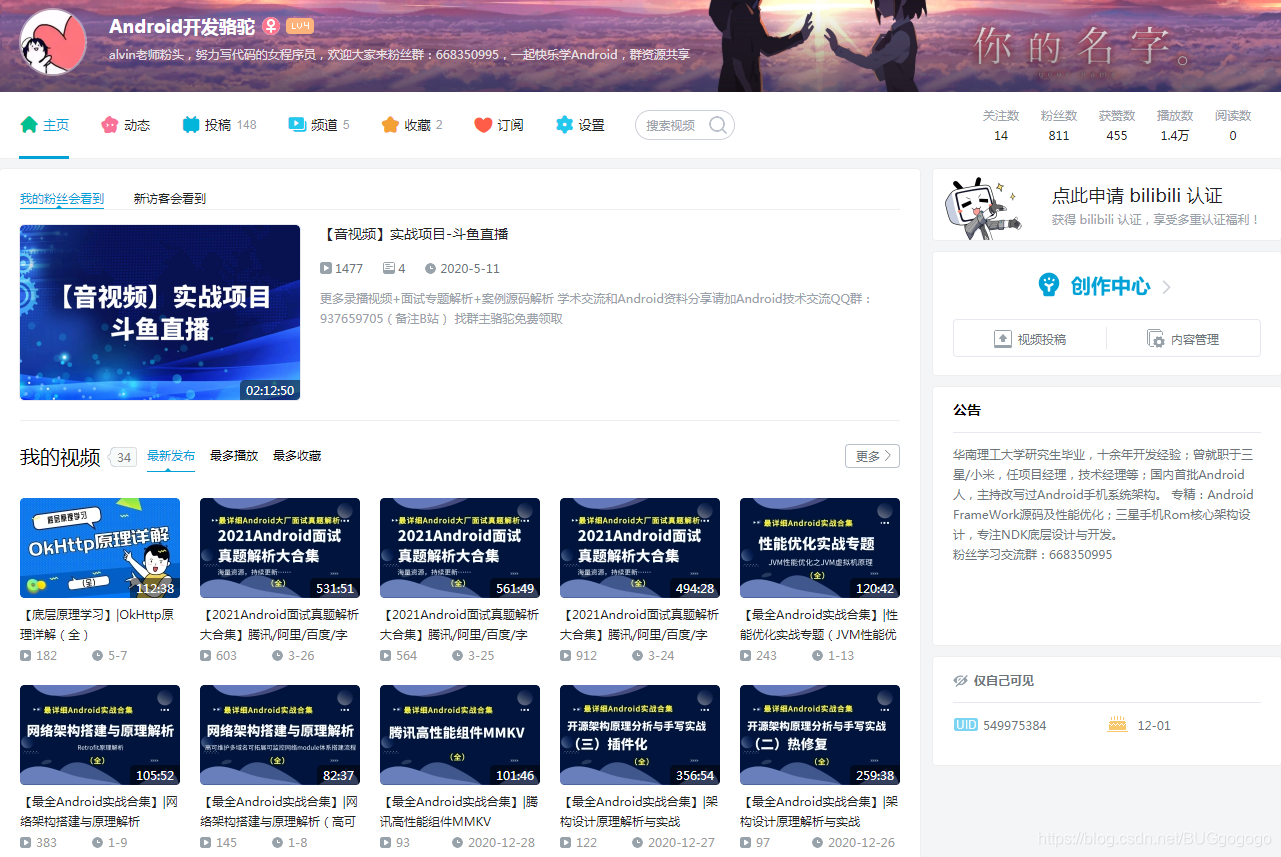Screen dimensions: 1281x857
Task: Open the 订阅 tab
Action: [499, 125]
